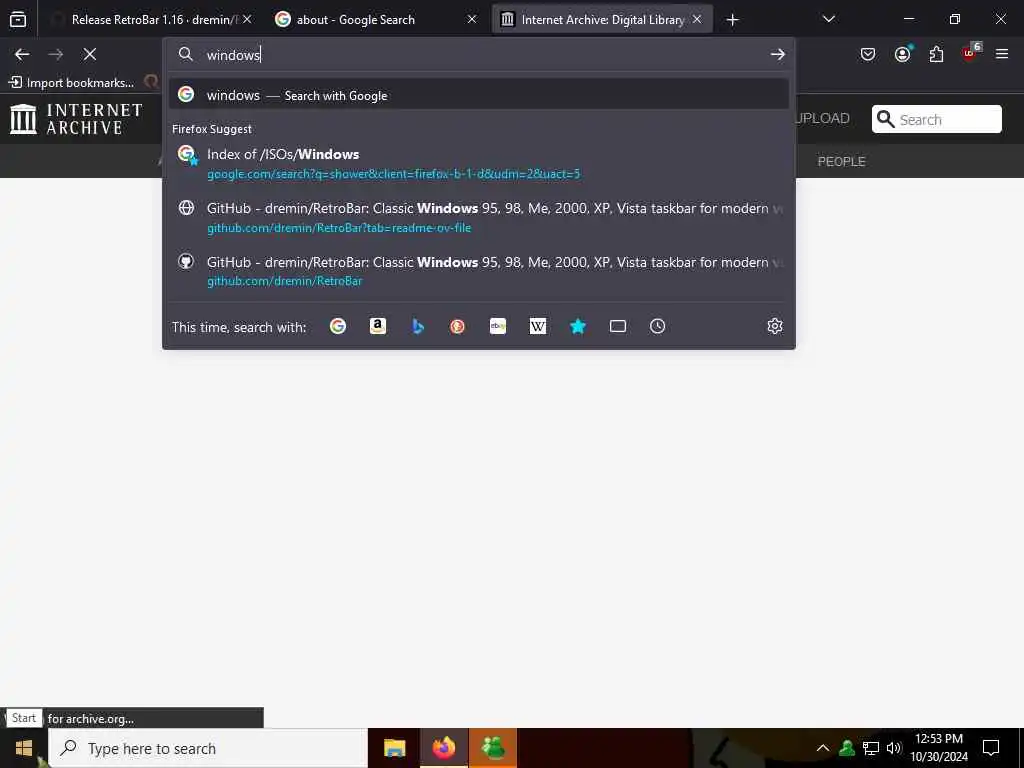The width and height of the screenshot is (1024, 768).
Task: Open the volume speaker icon
Action: tap(894, 748)
